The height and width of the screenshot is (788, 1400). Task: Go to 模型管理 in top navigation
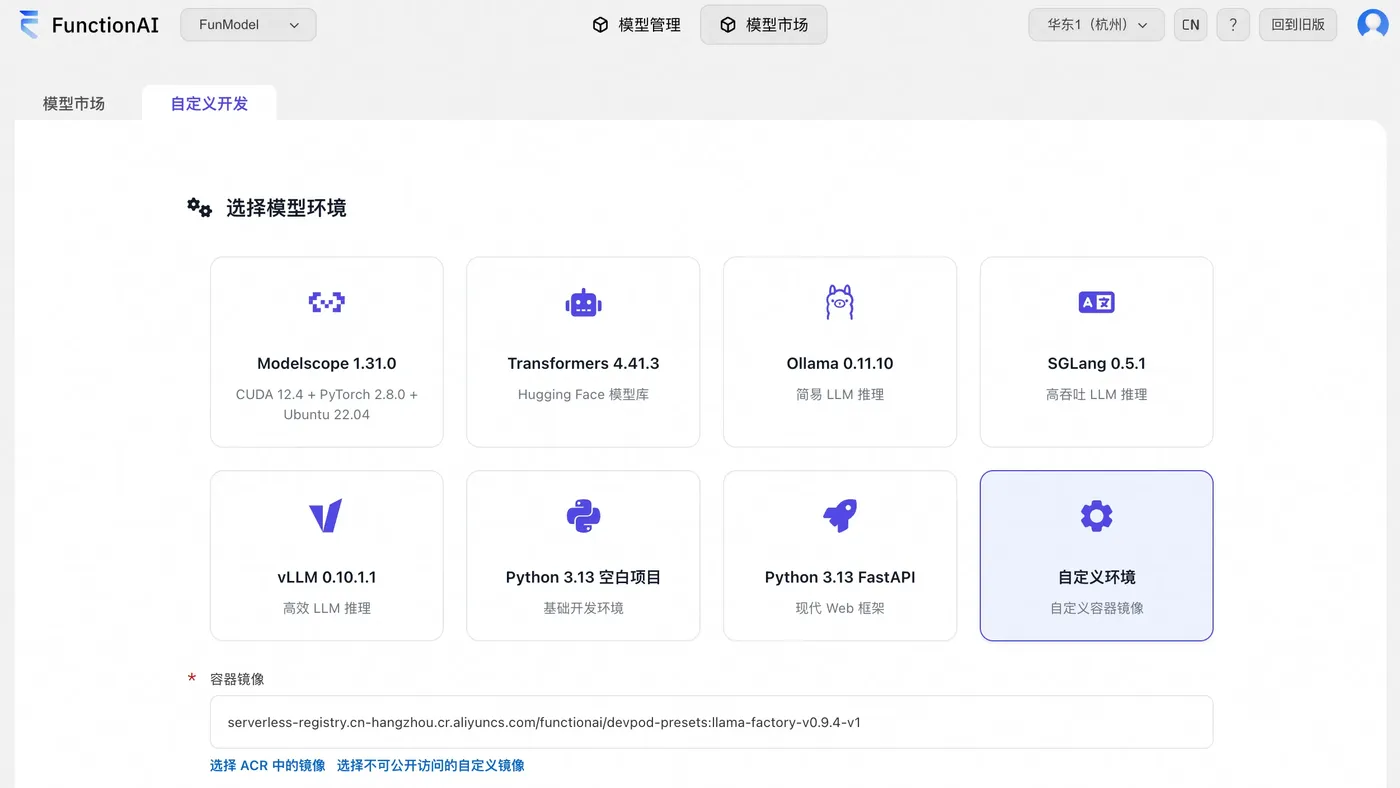637,25
